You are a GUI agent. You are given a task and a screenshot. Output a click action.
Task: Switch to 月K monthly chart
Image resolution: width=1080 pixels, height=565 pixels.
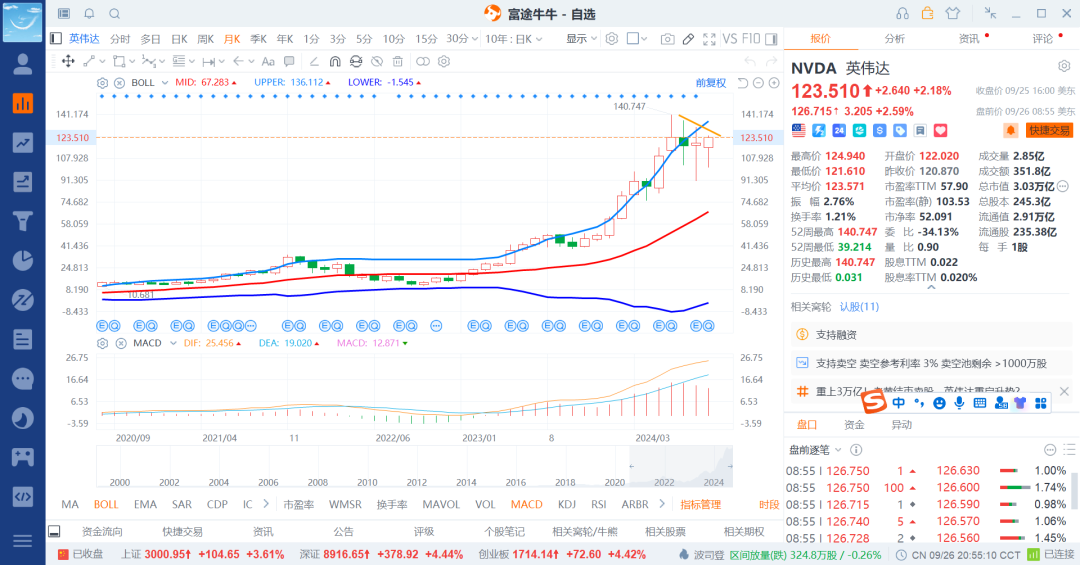click(232, 39)
